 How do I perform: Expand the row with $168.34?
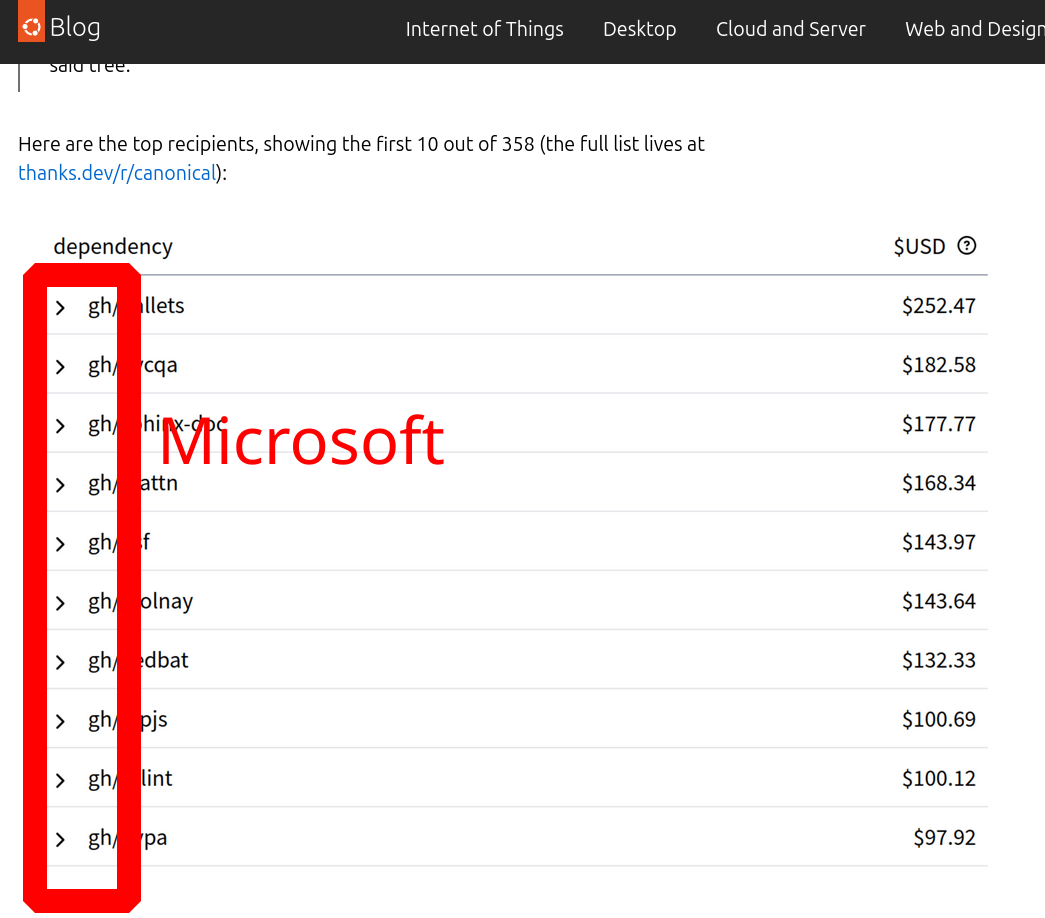pos(61,485)
